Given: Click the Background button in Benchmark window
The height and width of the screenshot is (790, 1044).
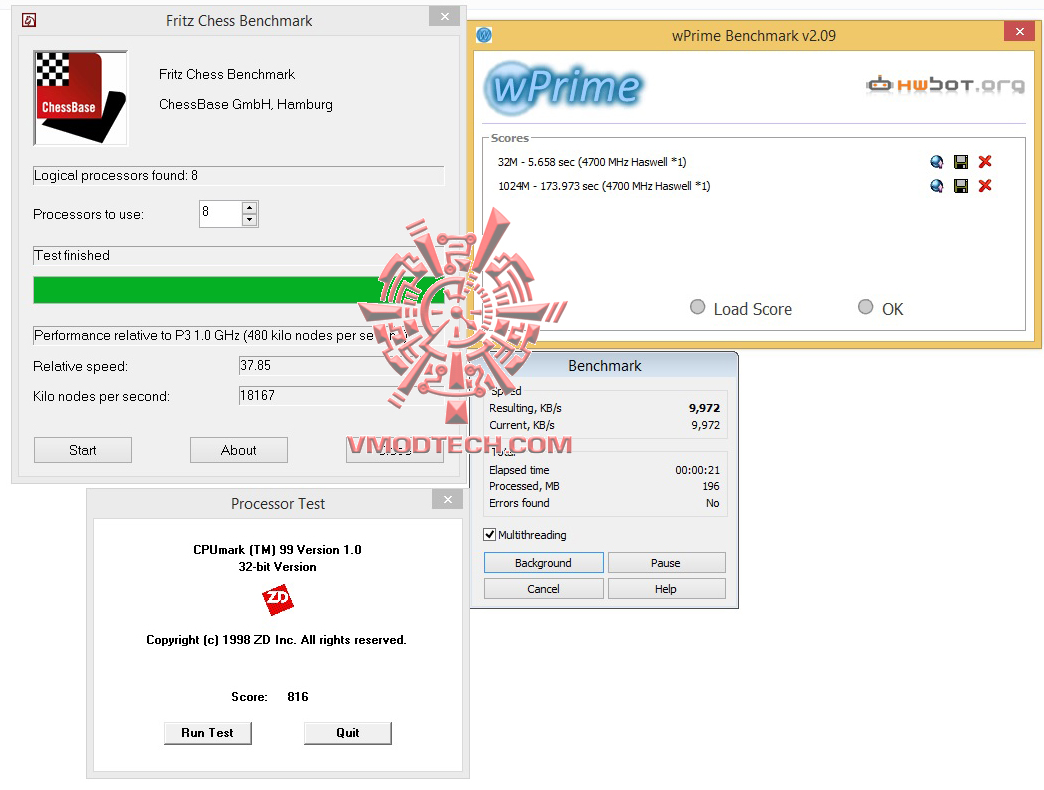Looking at the screenshot, I should [x=543, y=562].
